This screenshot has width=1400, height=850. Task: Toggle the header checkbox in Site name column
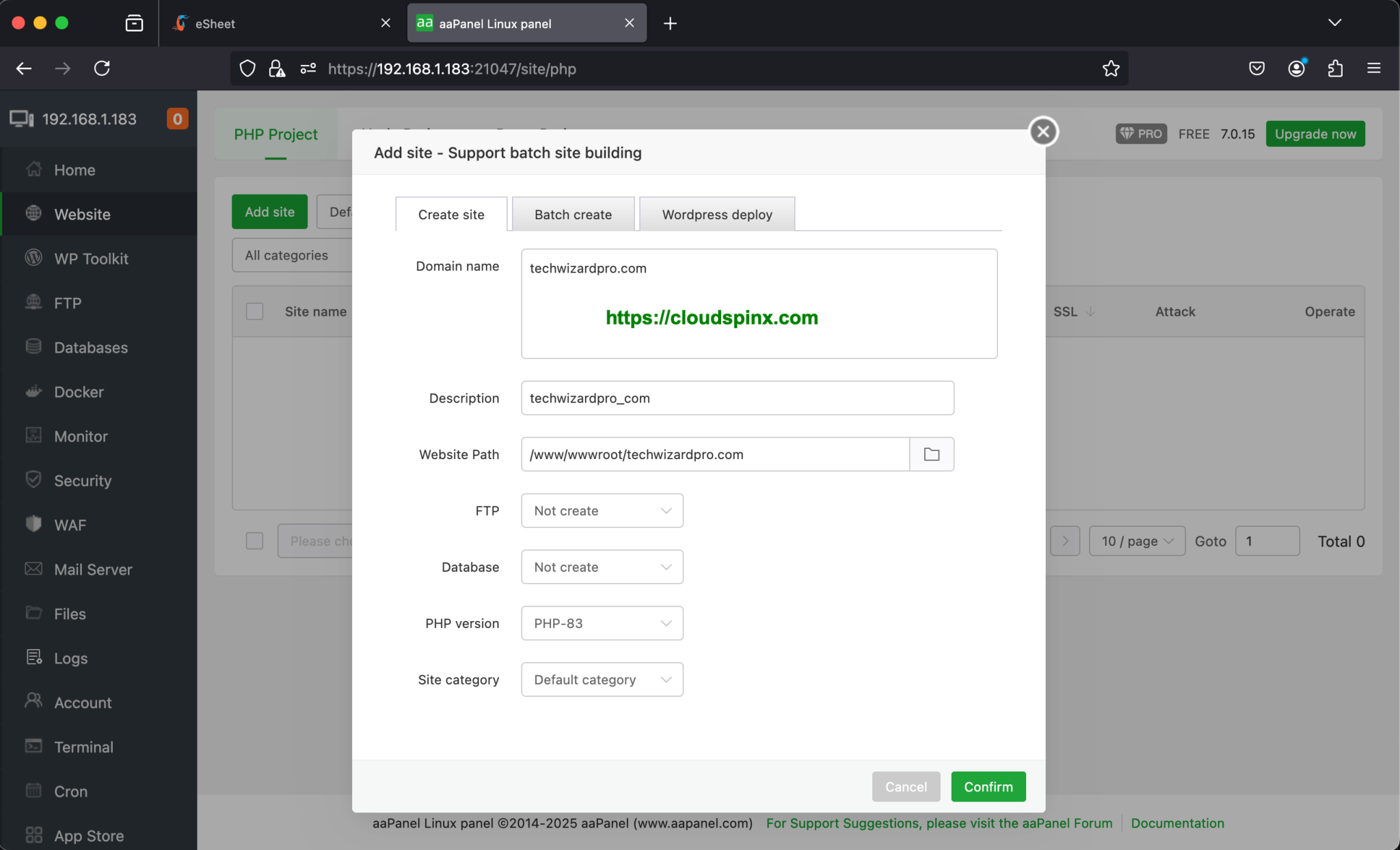pos(254,311)
